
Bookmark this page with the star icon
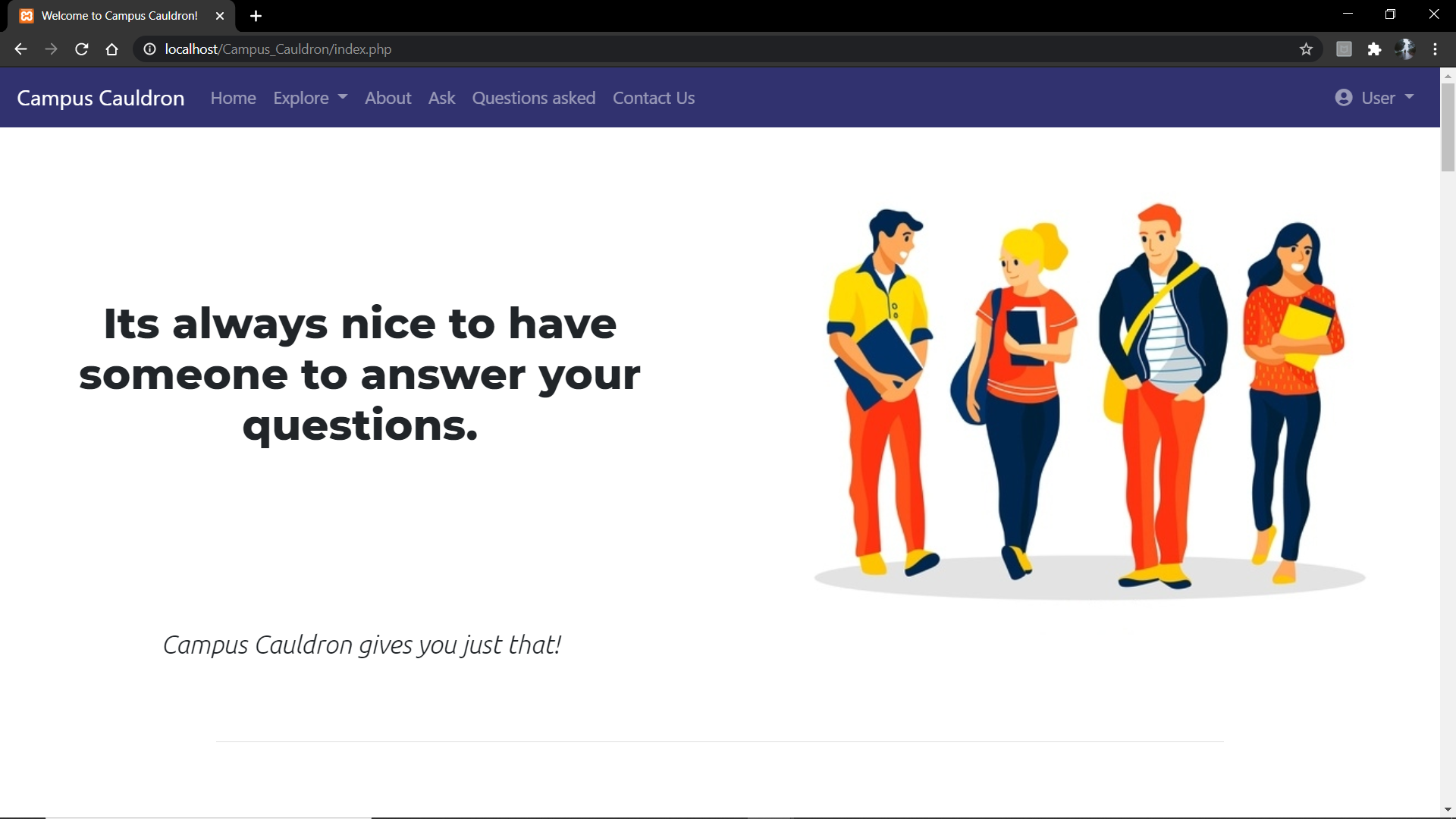1306,49
